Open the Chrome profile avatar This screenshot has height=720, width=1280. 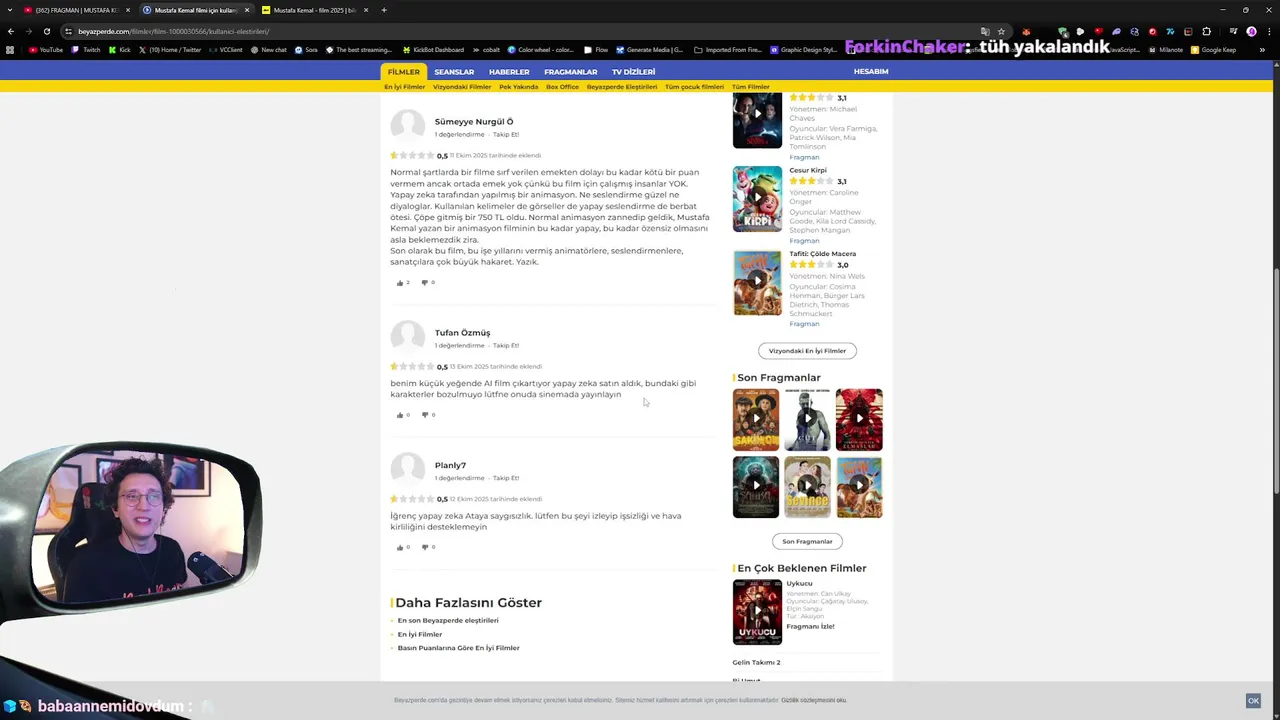point(1251,31)
